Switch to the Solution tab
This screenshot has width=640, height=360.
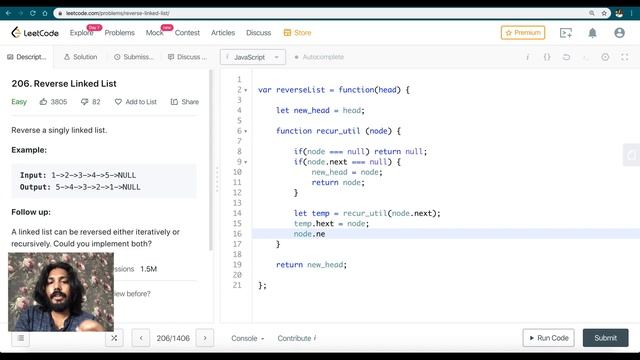click(80, 57)
